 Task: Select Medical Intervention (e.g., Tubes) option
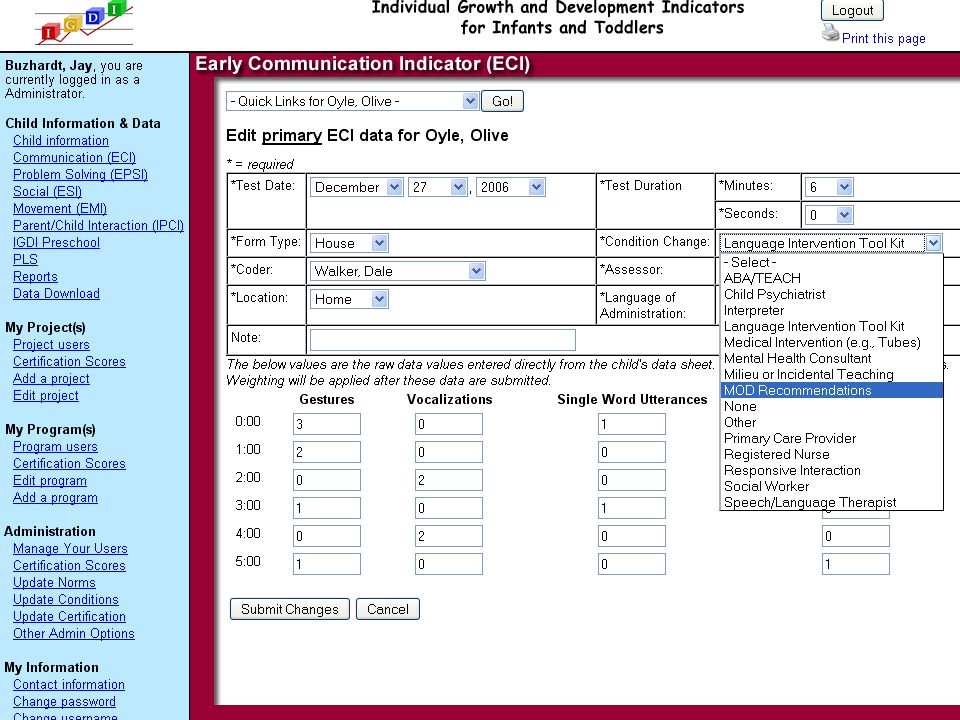[x=831, y=342]
